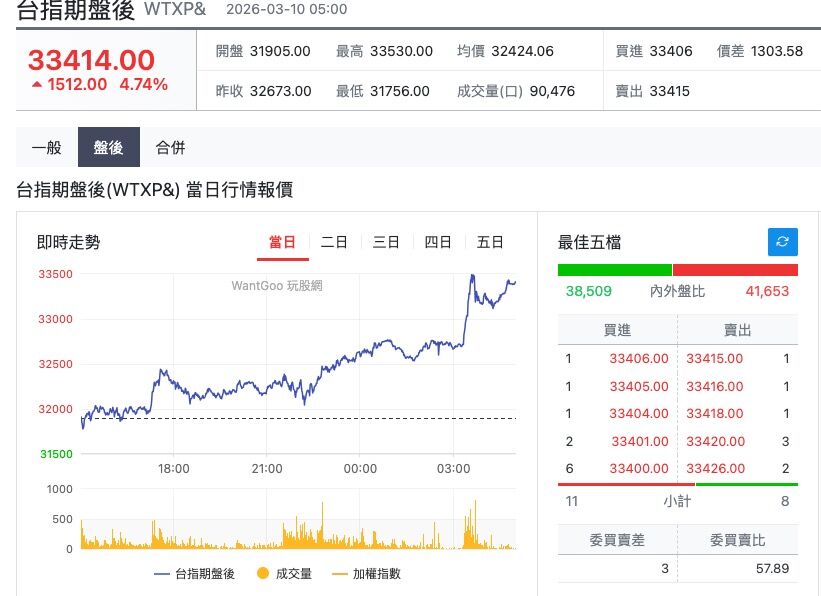Switch chart to 五日 view
The height and width of the screenshot is (596, 821).
pos(489,241)
